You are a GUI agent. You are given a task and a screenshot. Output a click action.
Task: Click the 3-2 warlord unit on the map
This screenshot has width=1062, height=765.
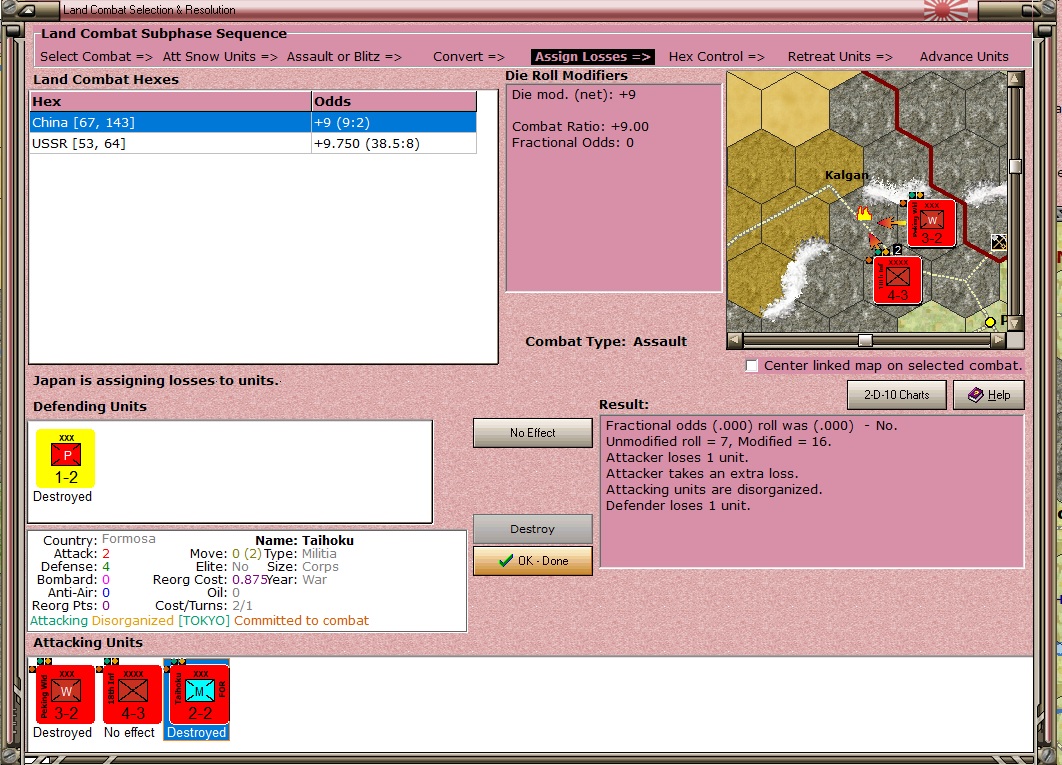pos(931,222)
